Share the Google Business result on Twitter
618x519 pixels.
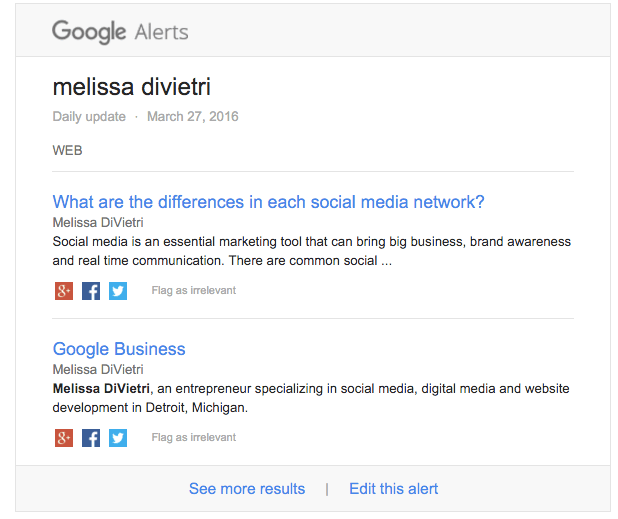point(118,437)
